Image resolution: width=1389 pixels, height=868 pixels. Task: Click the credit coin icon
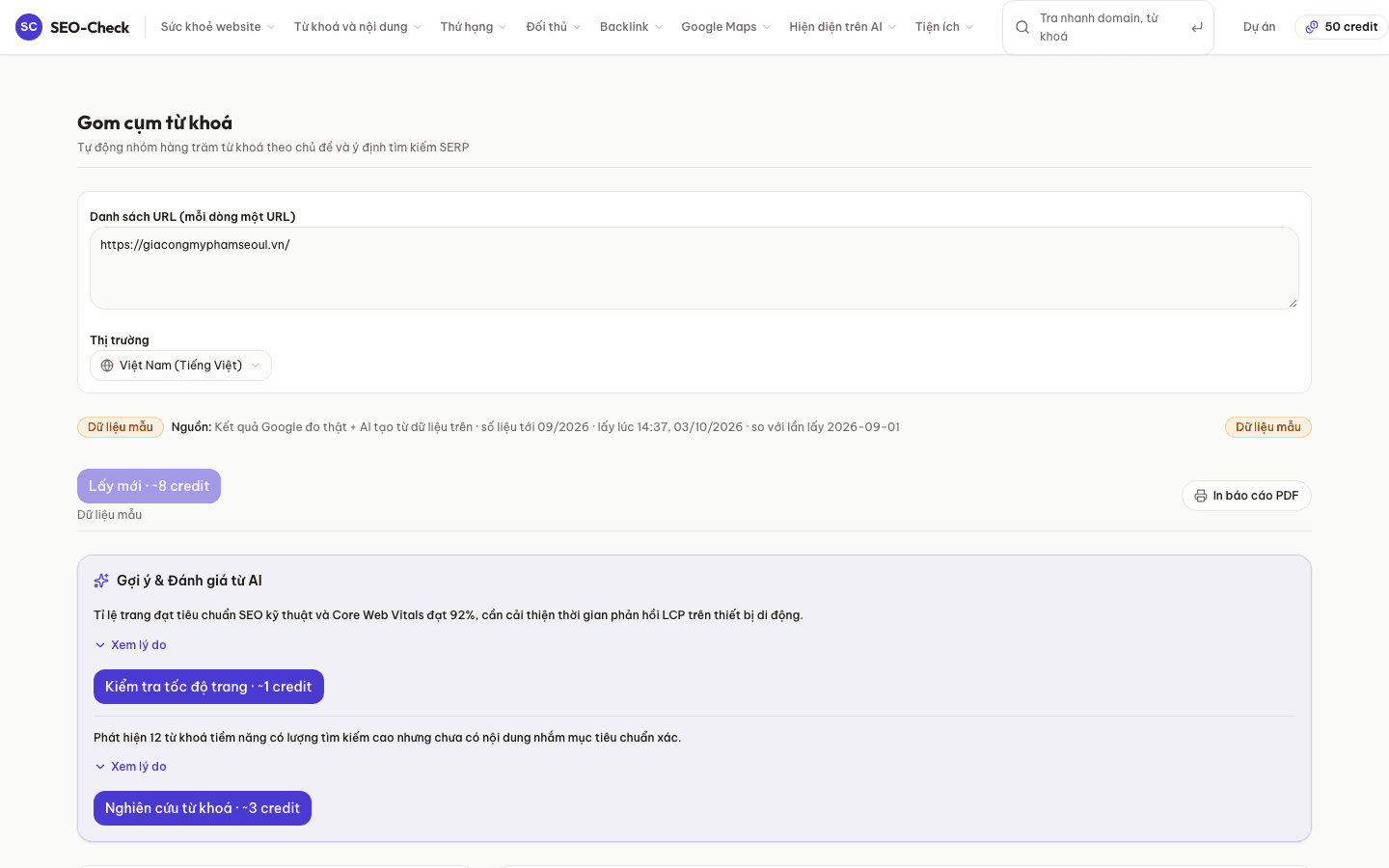pos(1312,27)
